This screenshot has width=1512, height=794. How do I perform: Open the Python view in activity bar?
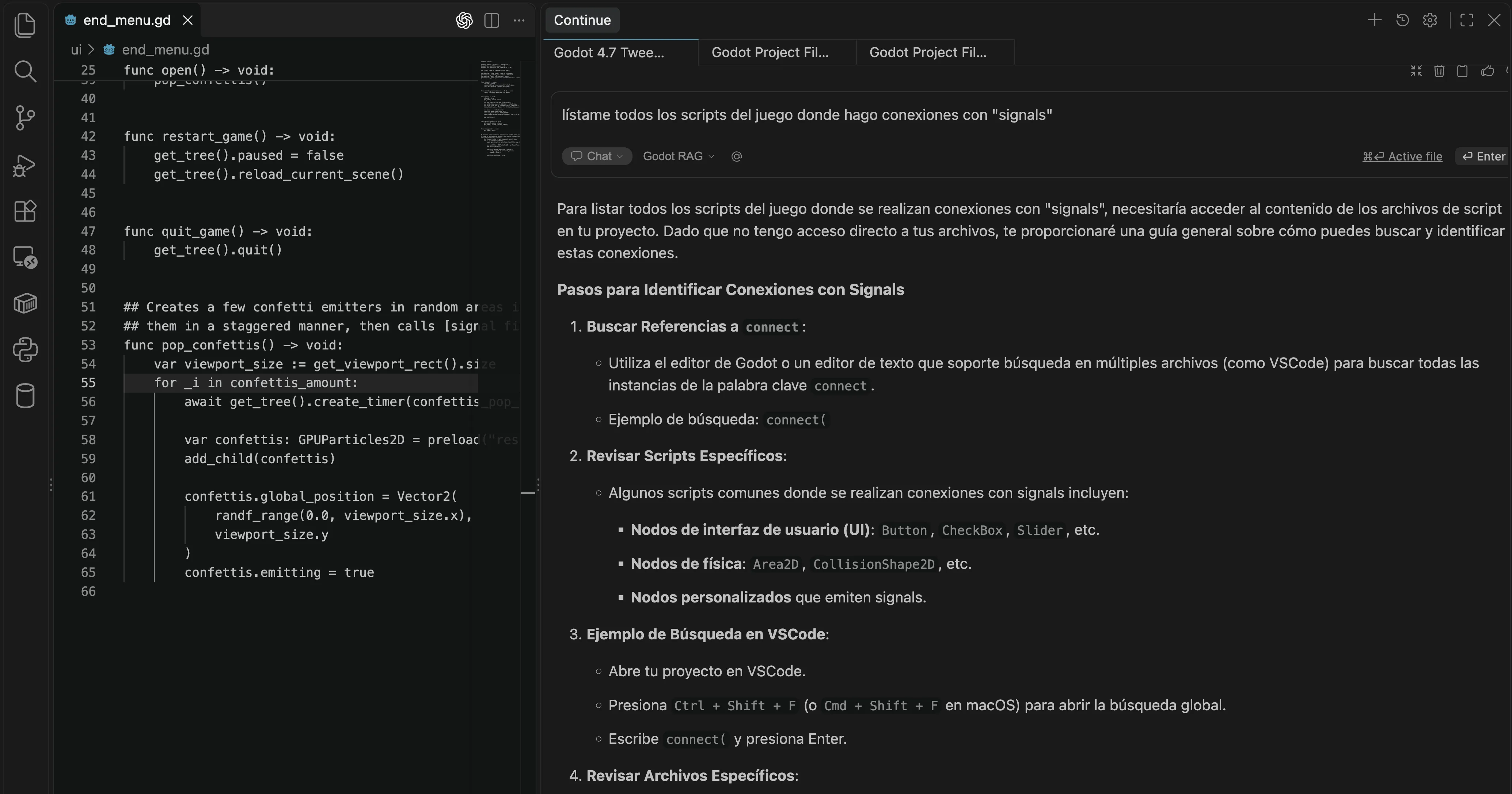(24, 350)
